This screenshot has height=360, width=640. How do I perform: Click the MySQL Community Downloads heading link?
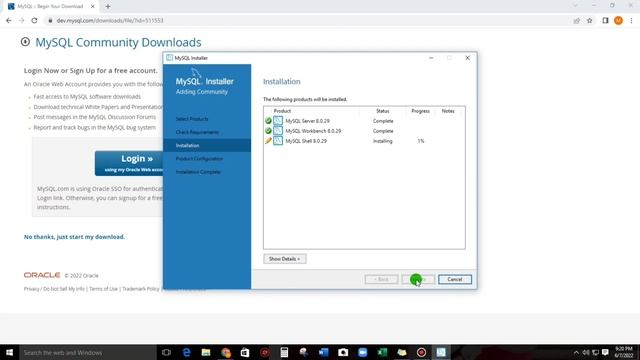pos(118,42)
